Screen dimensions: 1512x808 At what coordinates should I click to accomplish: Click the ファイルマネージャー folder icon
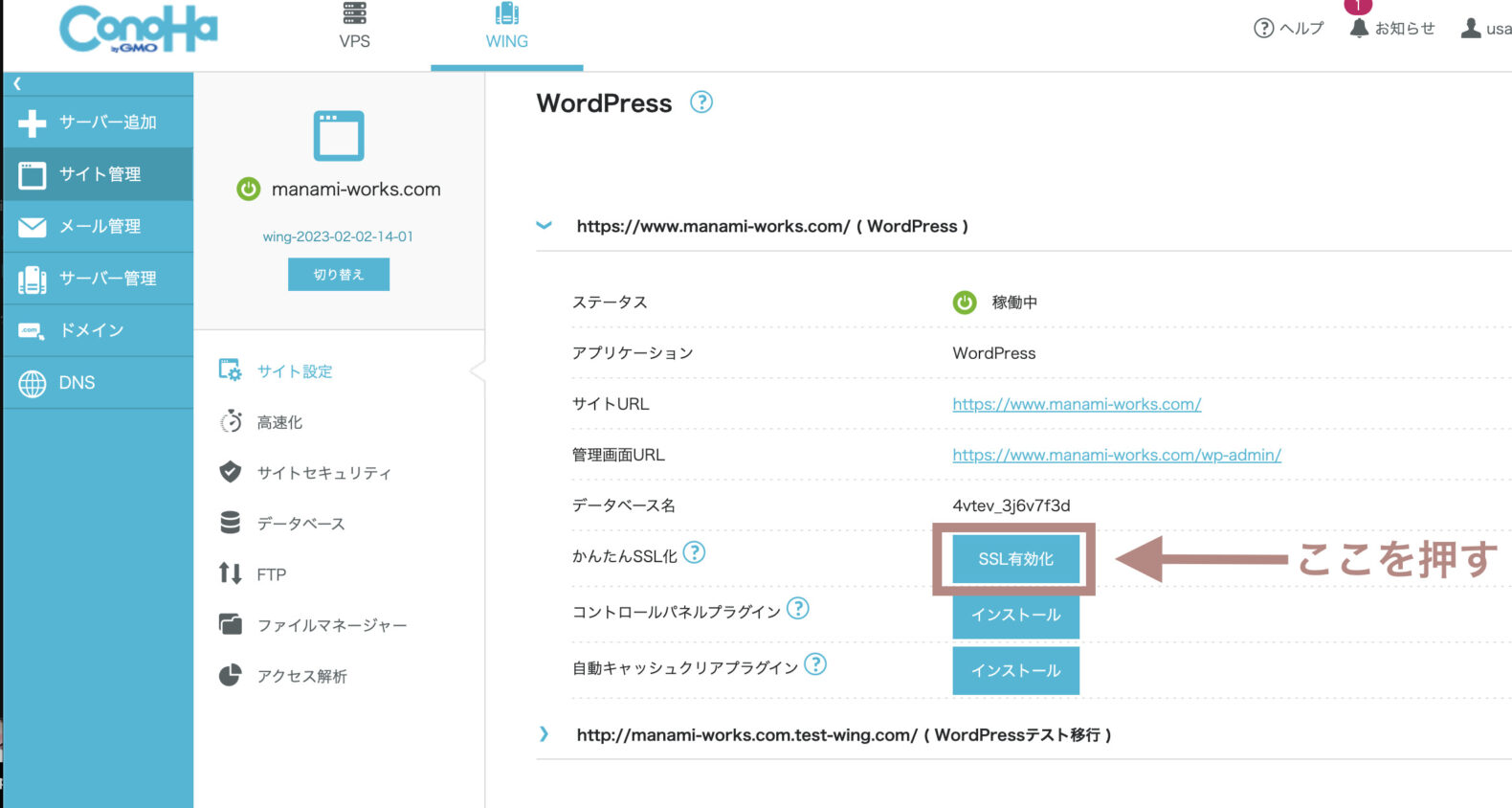[x=230, y=624]
